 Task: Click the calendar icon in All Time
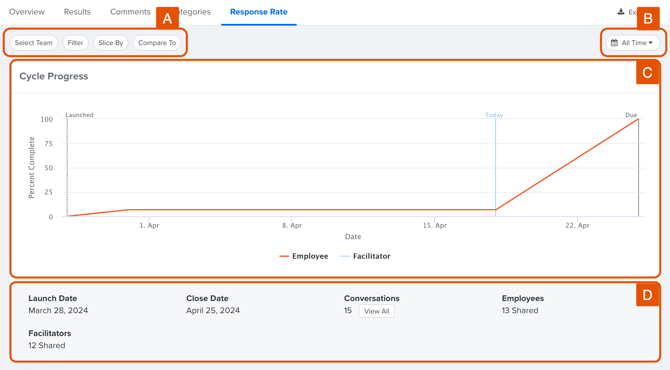point(614,43)
